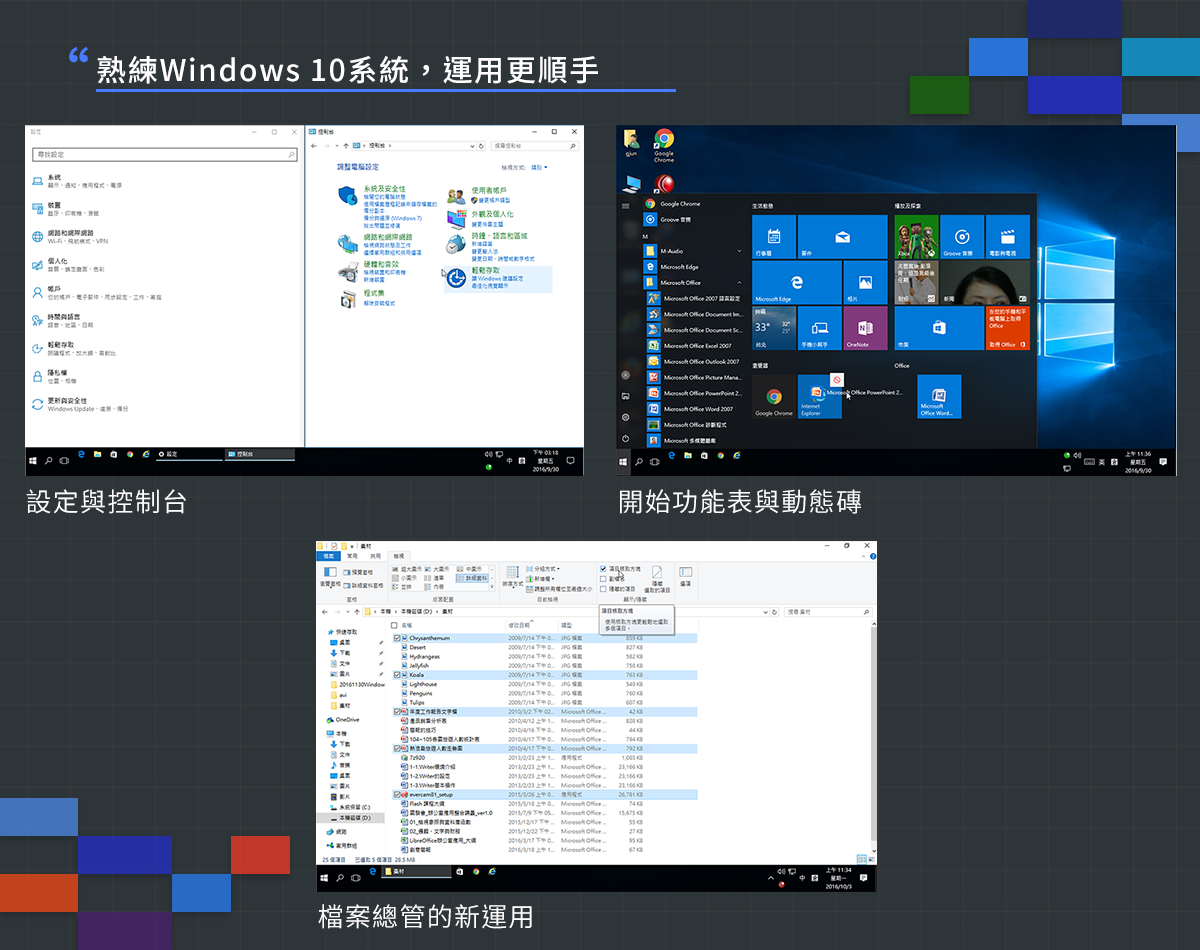The height and width of the screenshot is (950, 1200).
Task: Click the power icon in Start menu
Action: [x=626, y=438]
